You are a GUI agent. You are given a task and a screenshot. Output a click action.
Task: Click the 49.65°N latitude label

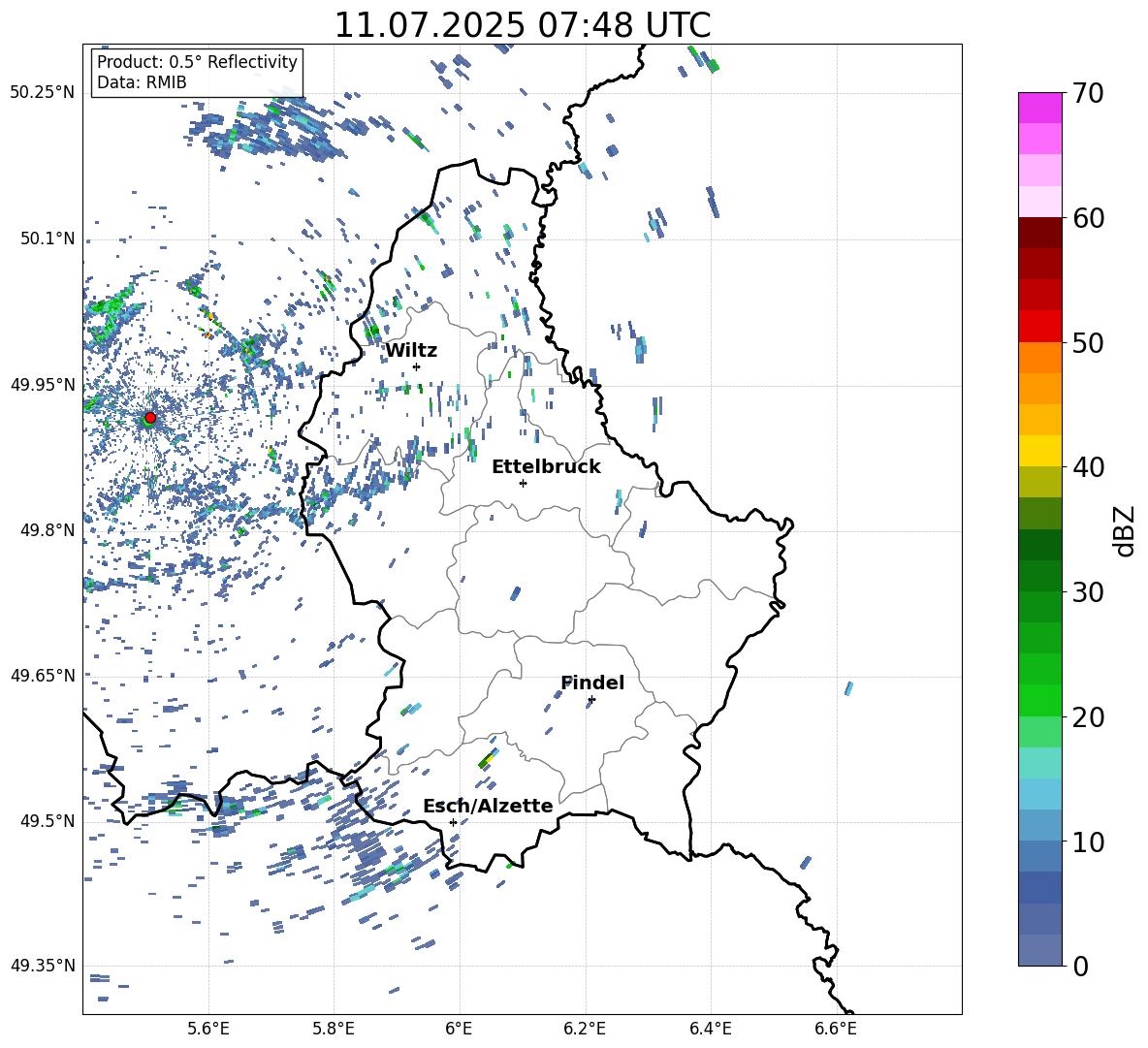[43, 676]
